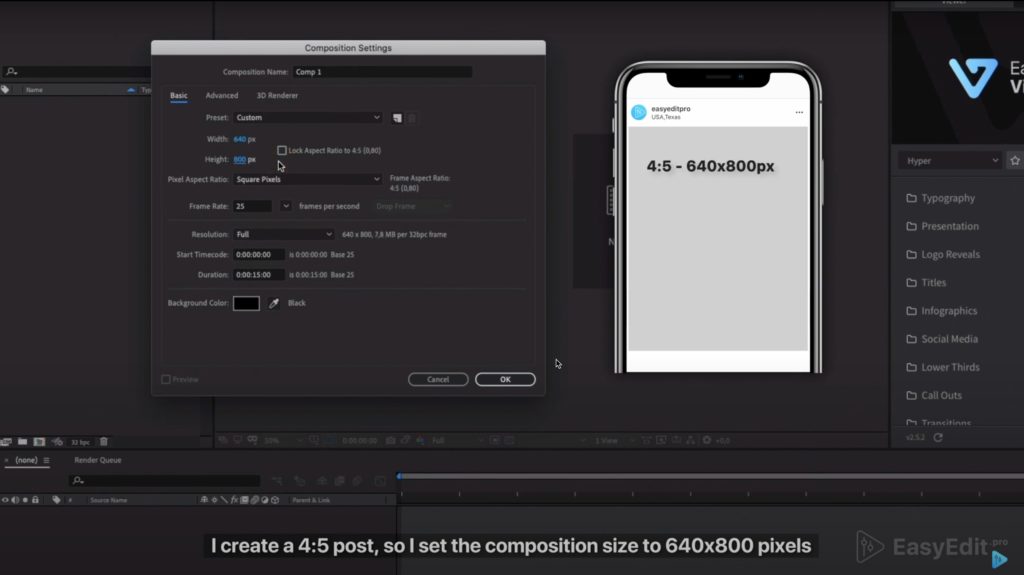Toggle the Preview checkbox
This screenshot has width=1024, height=575.
tap(166, 380)
